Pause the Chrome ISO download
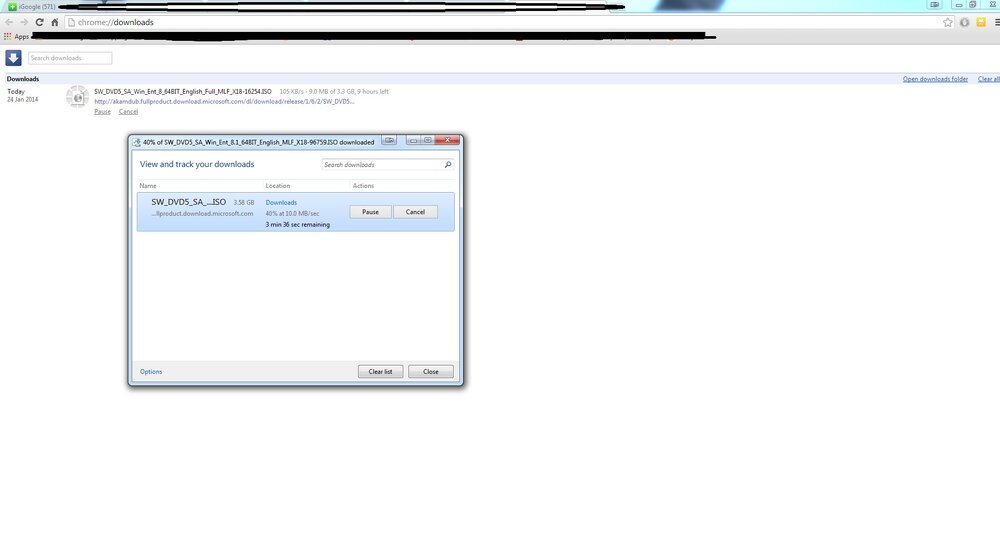Viewport: 1000px width, 544px height. (x=103, y=112)
